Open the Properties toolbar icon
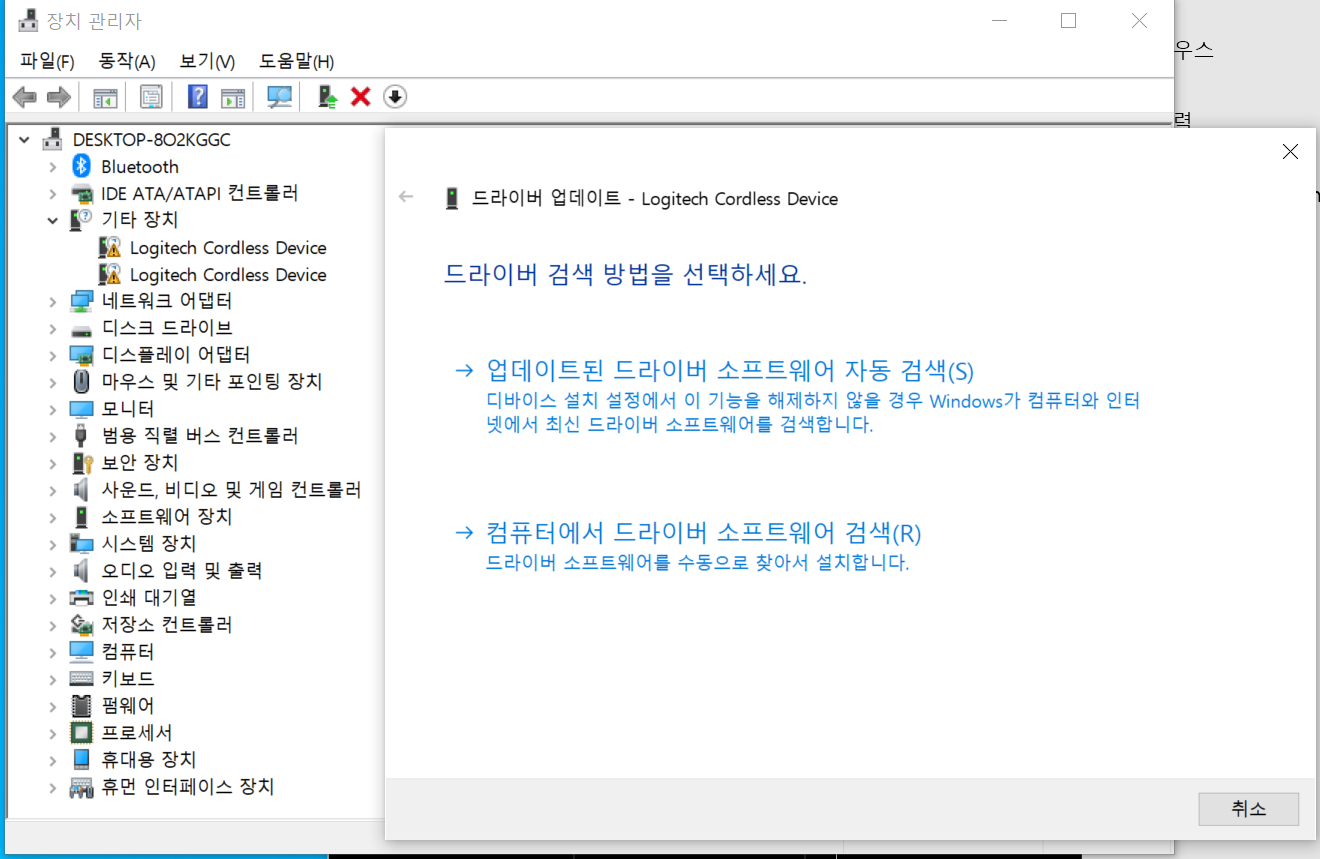The height and width of the screenshot is (859, 1320). tap(151, 97)
